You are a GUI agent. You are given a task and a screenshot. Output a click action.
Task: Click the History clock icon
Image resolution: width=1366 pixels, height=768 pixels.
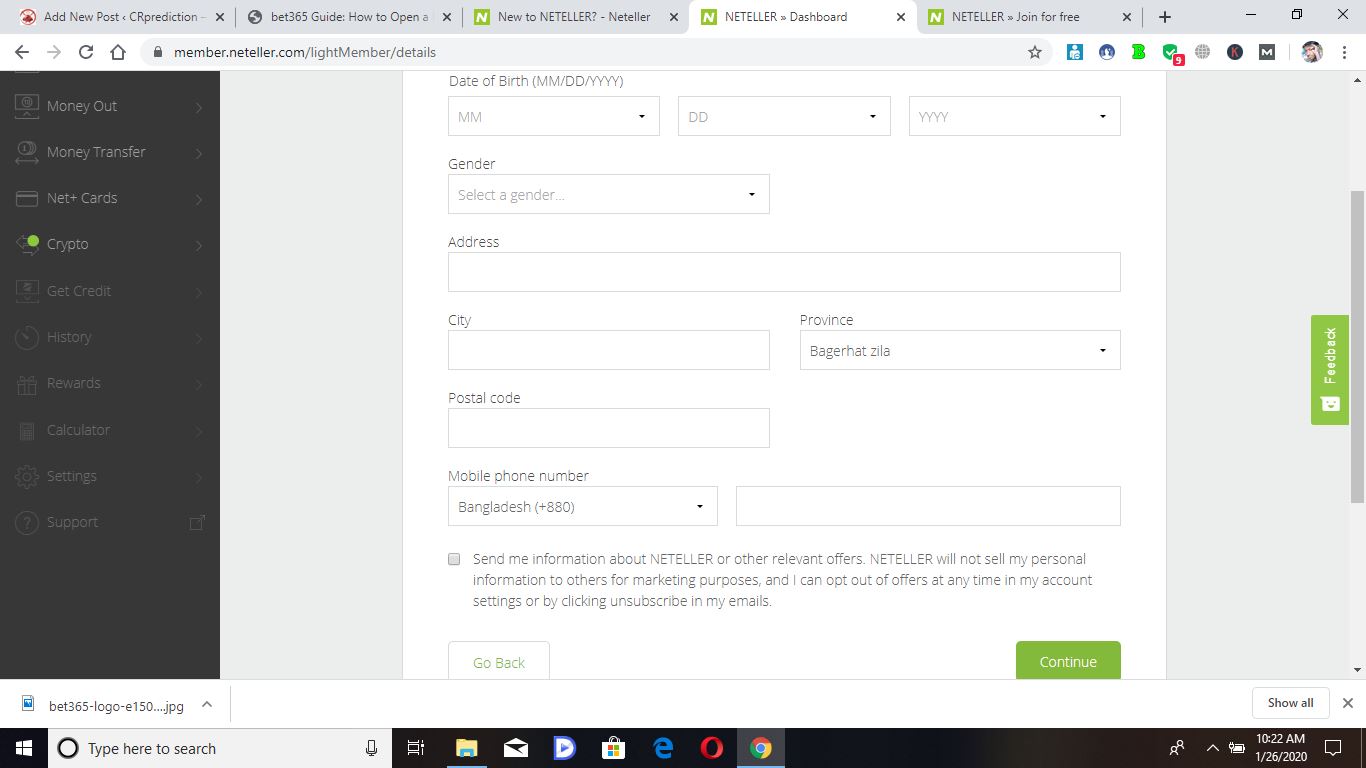pos(27,337)
